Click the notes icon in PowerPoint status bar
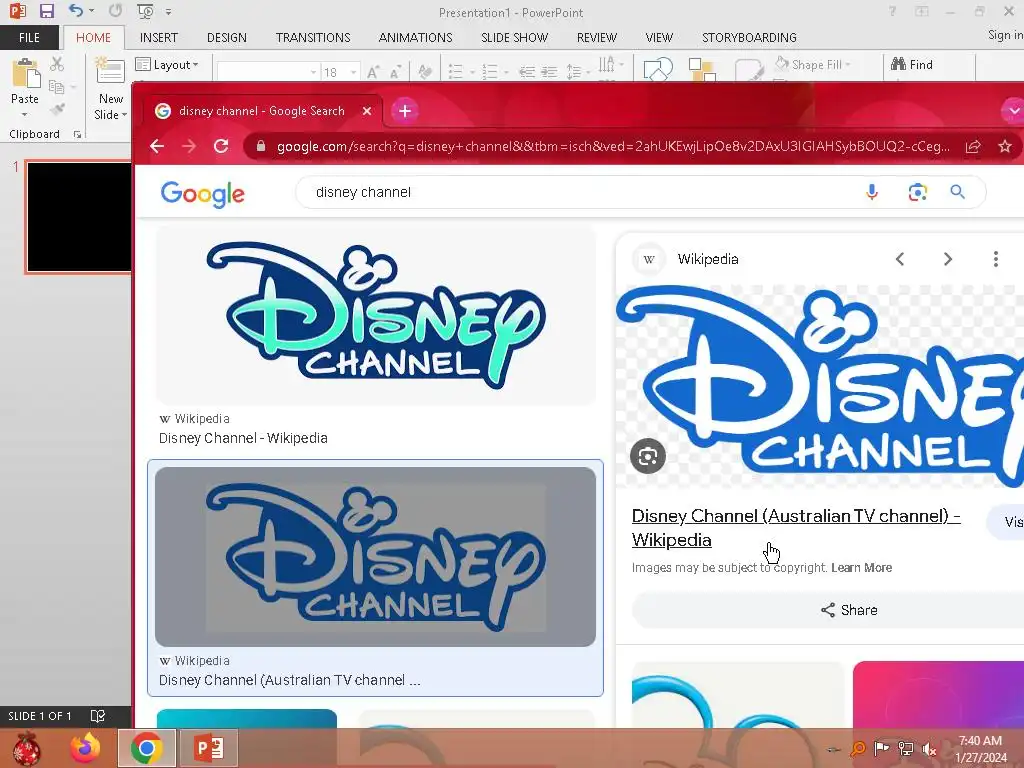 click(x=98, y=716)
